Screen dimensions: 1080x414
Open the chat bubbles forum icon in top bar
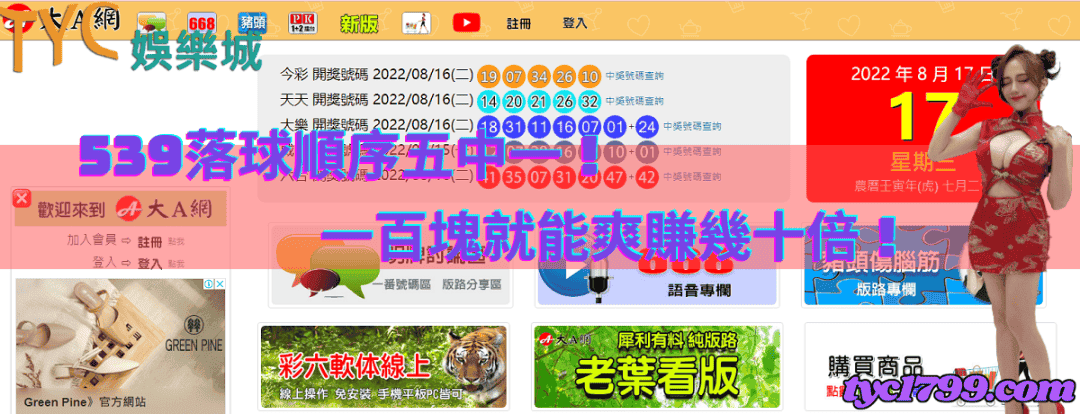pos(151,23)
